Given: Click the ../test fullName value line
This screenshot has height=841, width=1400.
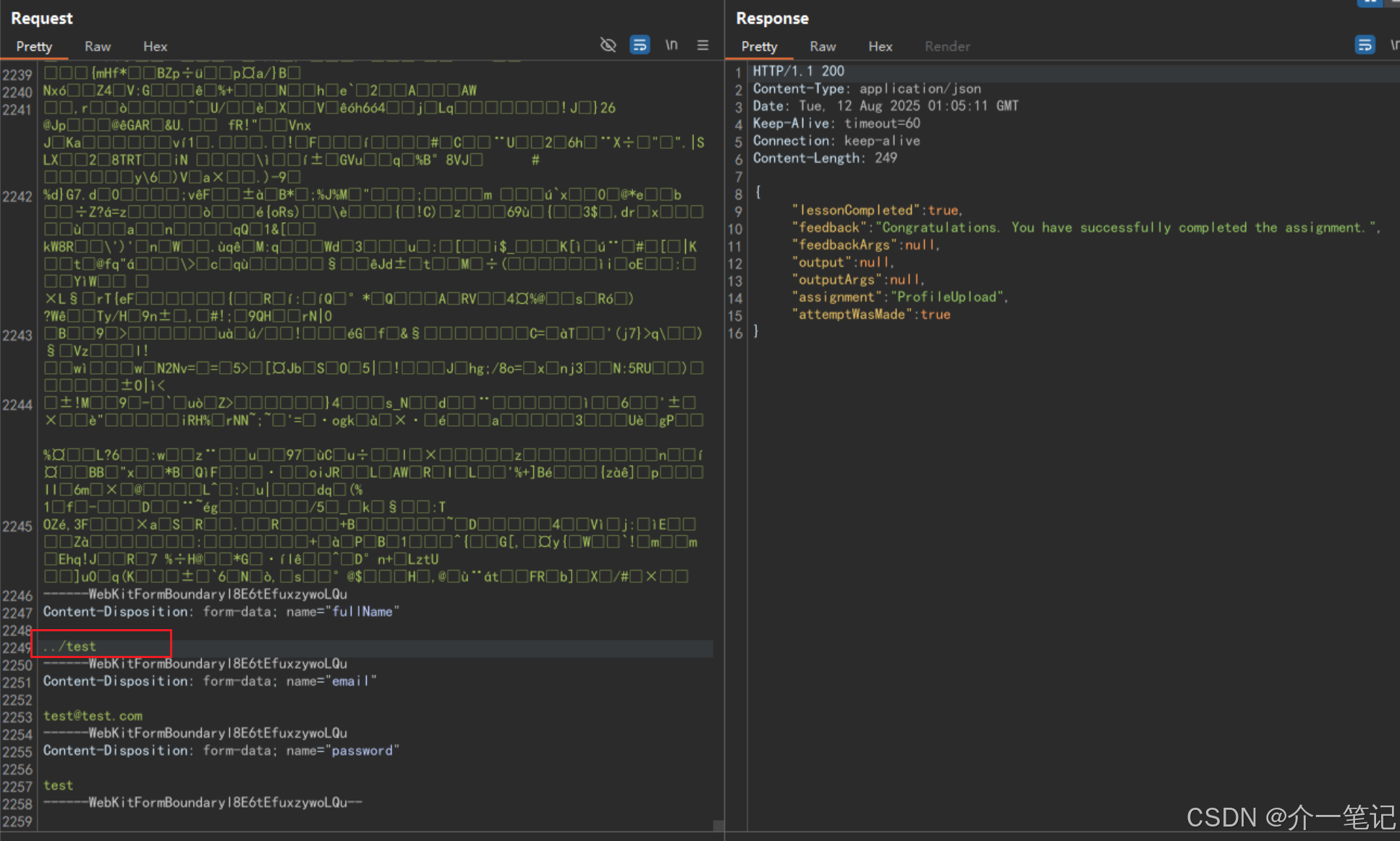Looking at the screenshot, I should (69, 646).
